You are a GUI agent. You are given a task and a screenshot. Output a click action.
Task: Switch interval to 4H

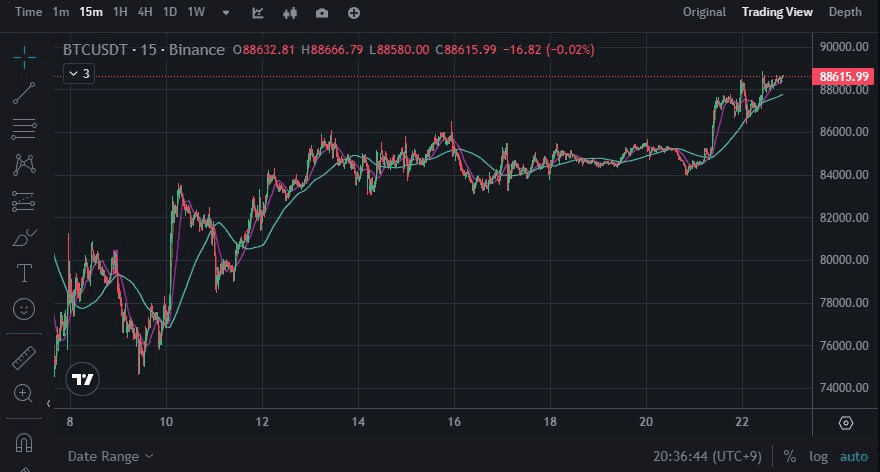point(145,12)
